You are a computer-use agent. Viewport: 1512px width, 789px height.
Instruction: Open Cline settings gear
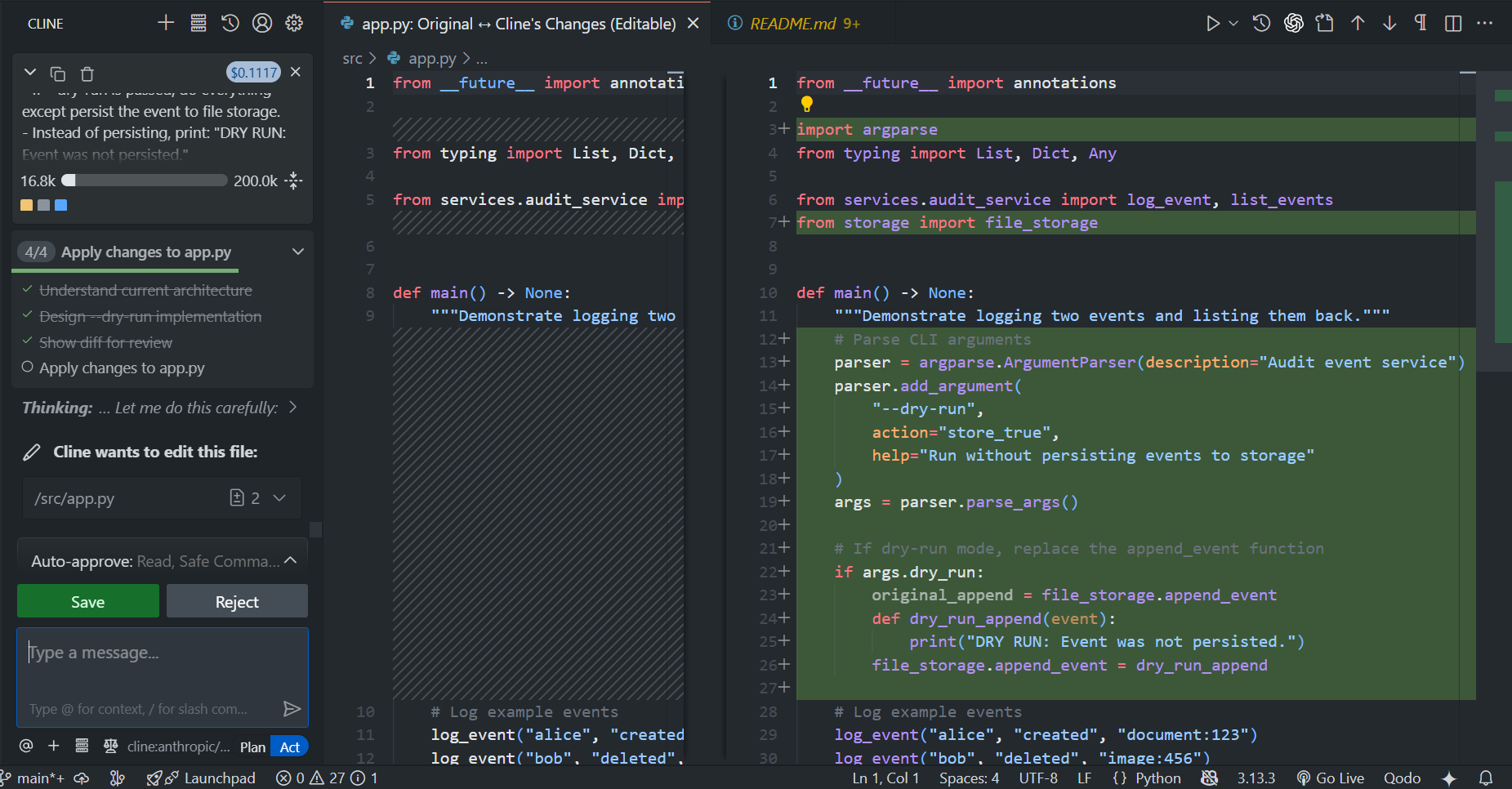click(x=294, y=23)
